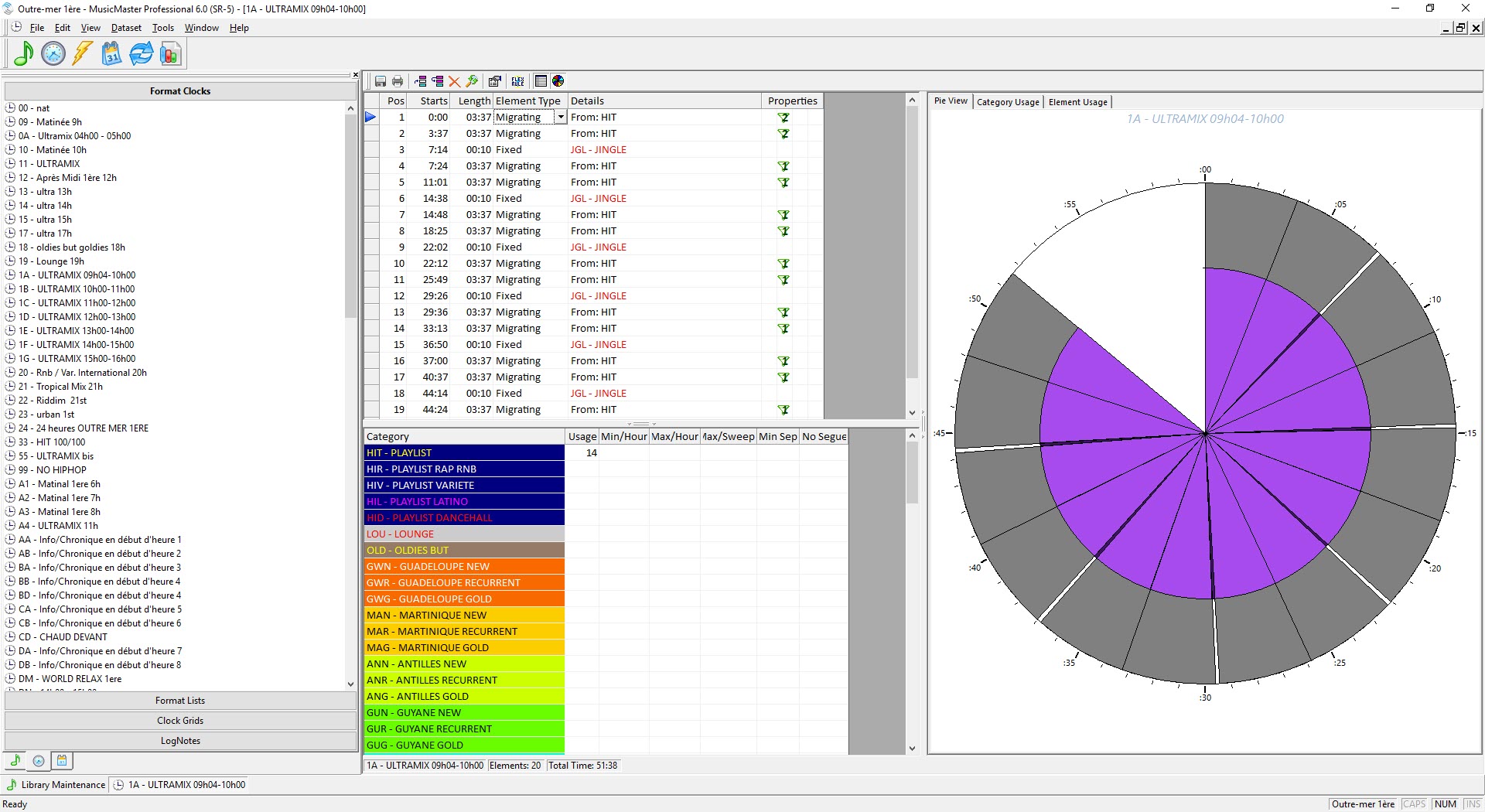Open the Edit menu
The height and width of the screenshot is (812, 1485).
point(63,28)
